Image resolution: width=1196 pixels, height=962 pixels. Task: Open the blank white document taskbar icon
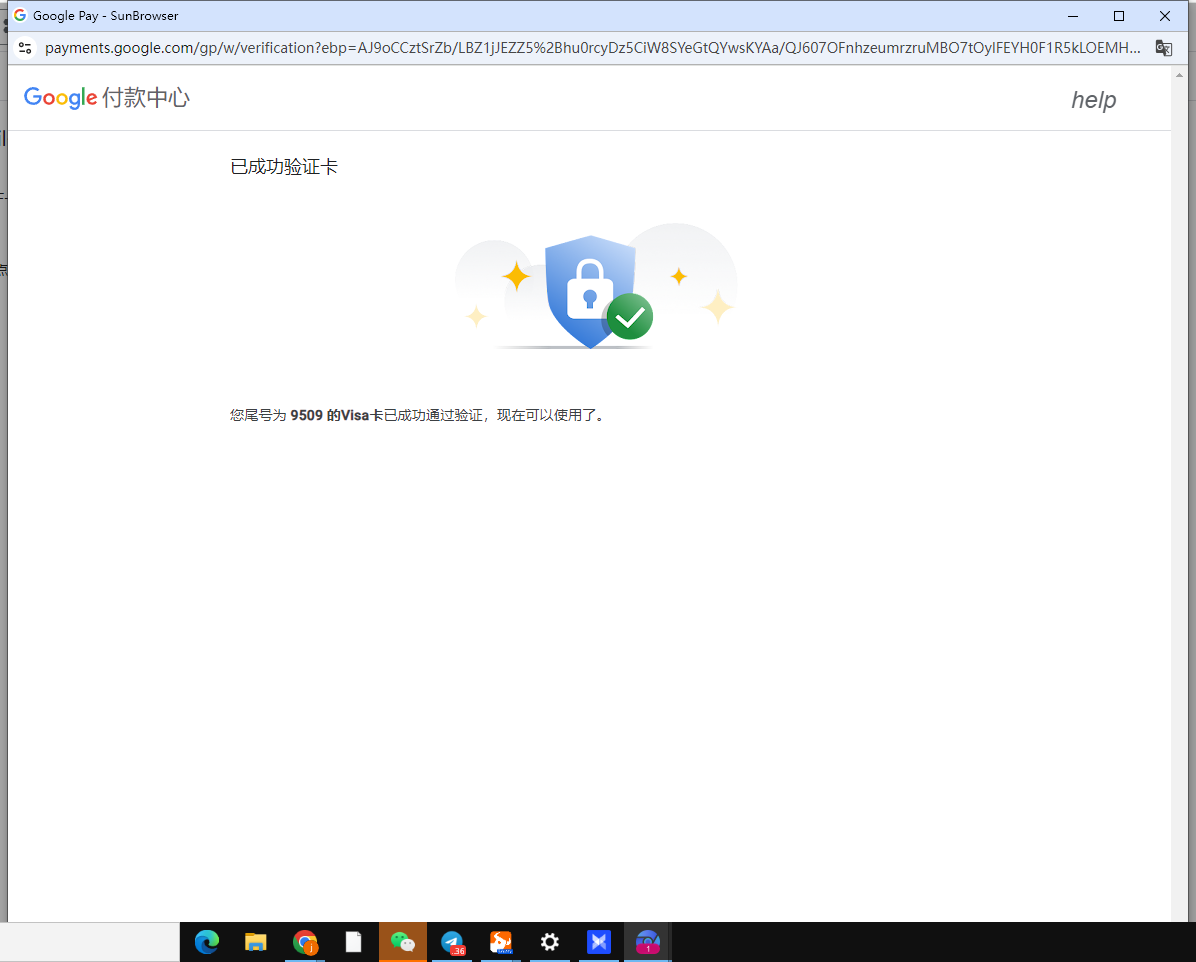[x=353, y=942]
